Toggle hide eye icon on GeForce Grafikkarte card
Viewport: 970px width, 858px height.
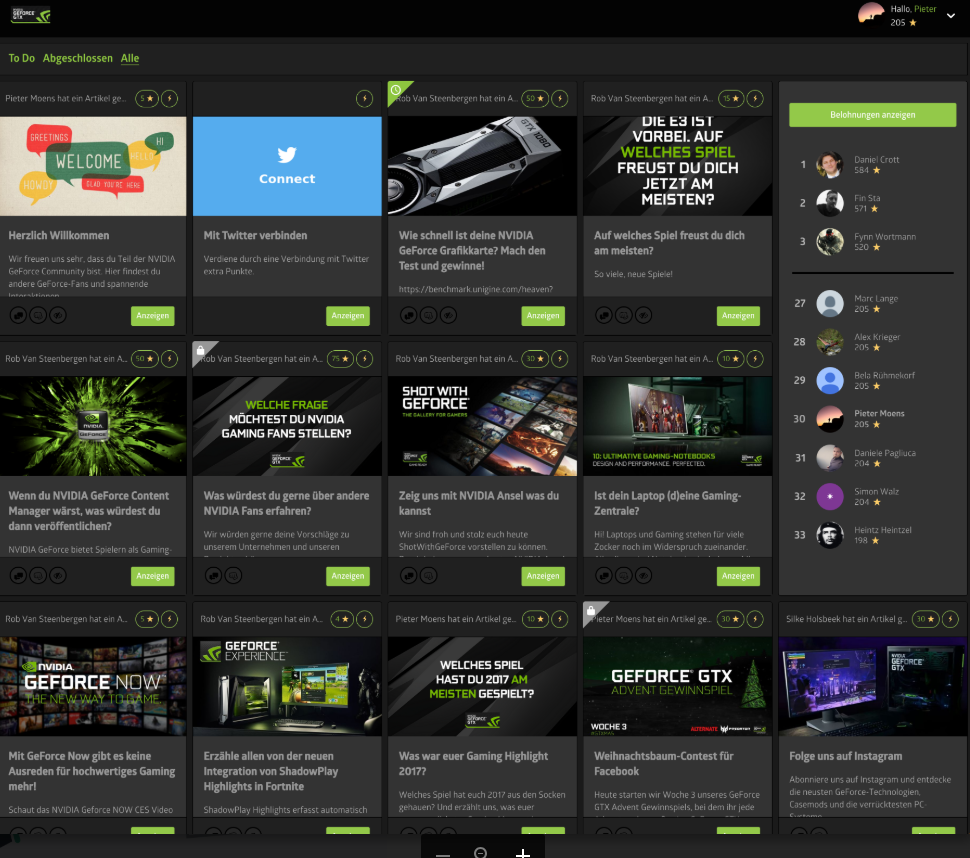click(449, 315)
